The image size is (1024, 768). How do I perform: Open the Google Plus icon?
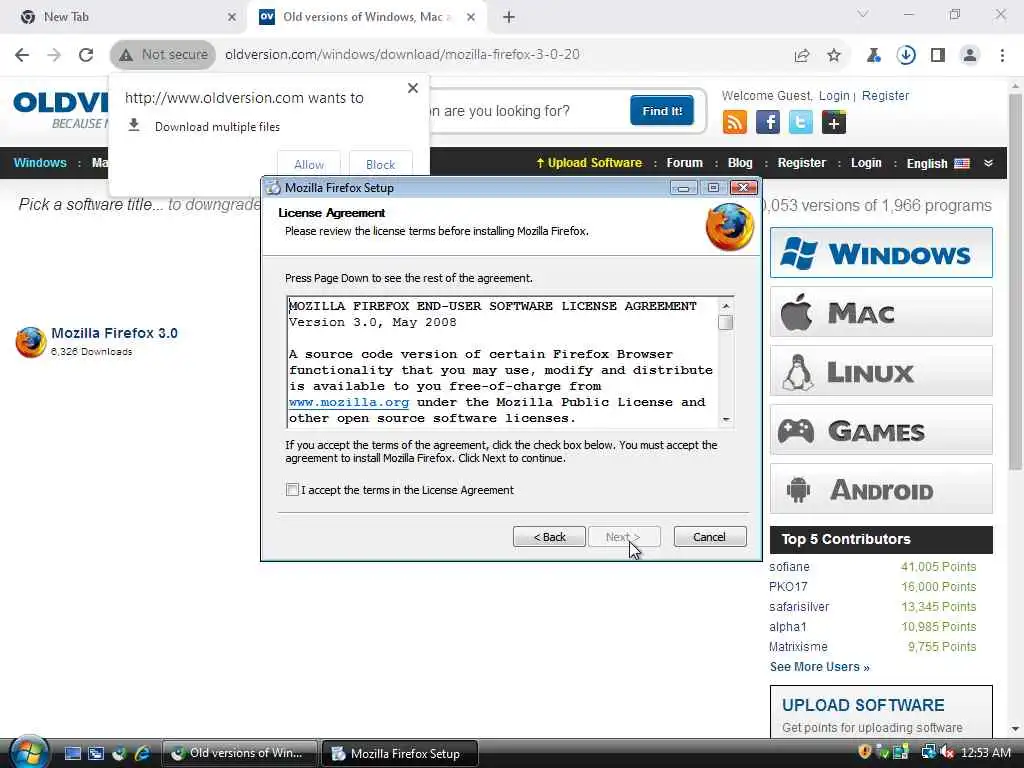(834, 122)
